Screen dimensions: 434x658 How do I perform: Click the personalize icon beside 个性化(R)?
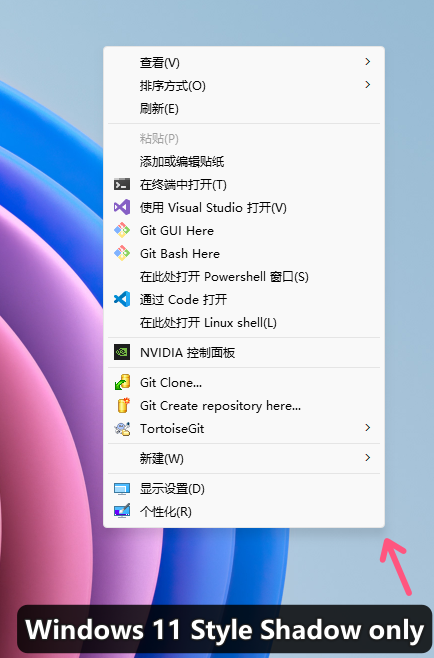point(122,512)
